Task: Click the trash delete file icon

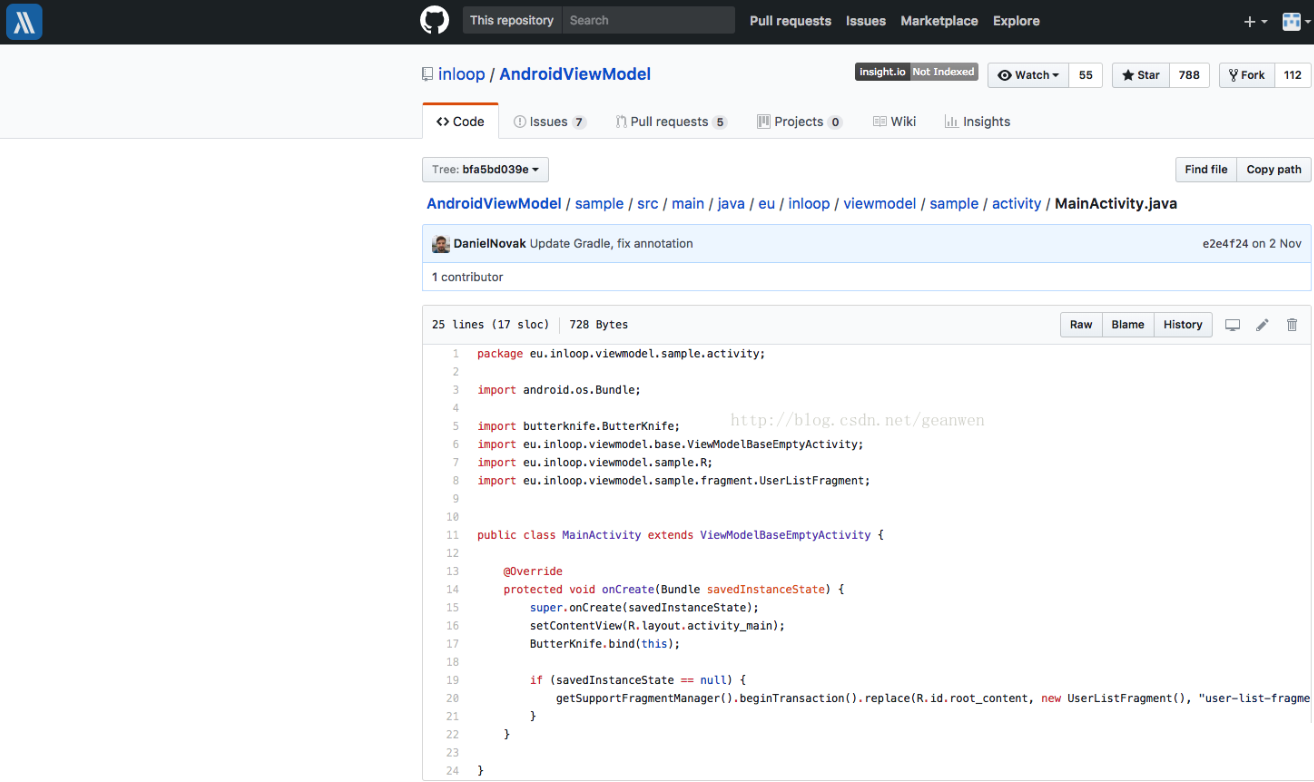Action: [1292, 325]
